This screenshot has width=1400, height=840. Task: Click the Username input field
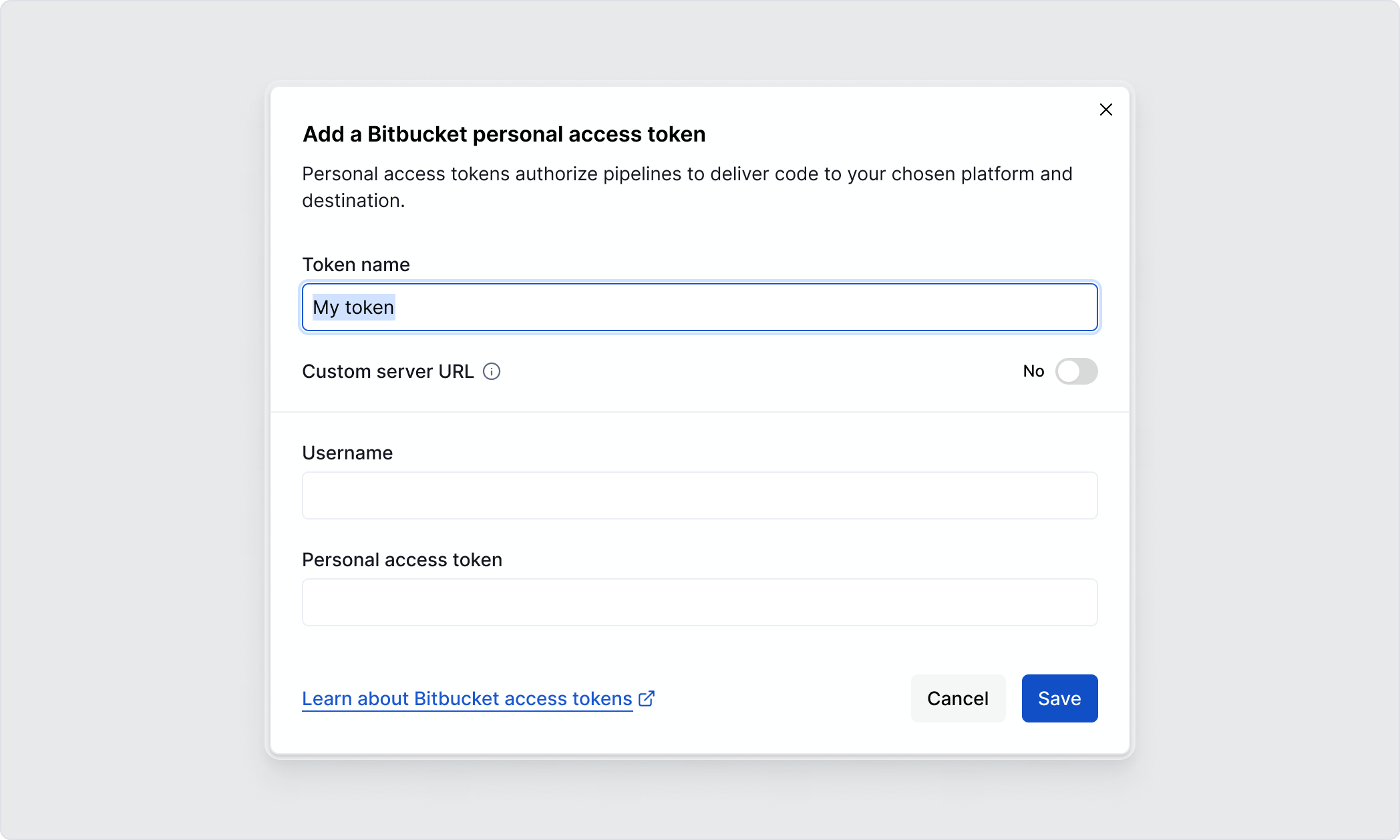(x=699, y=495)
